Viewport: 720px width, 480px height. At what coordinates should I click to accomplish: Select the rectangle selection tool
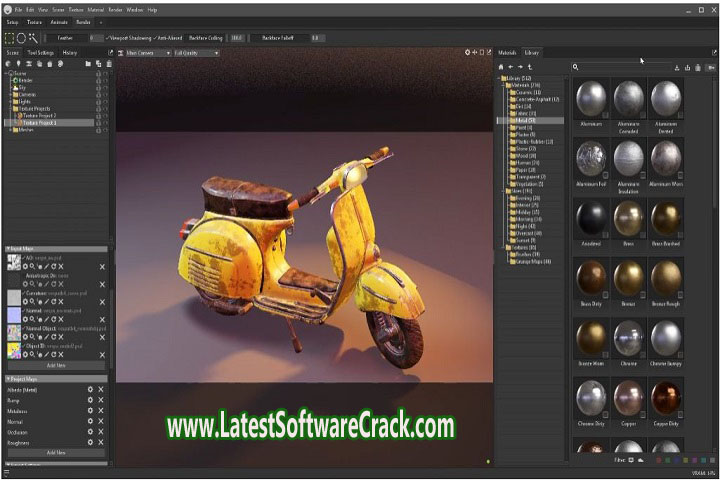[x=9, y=38]
